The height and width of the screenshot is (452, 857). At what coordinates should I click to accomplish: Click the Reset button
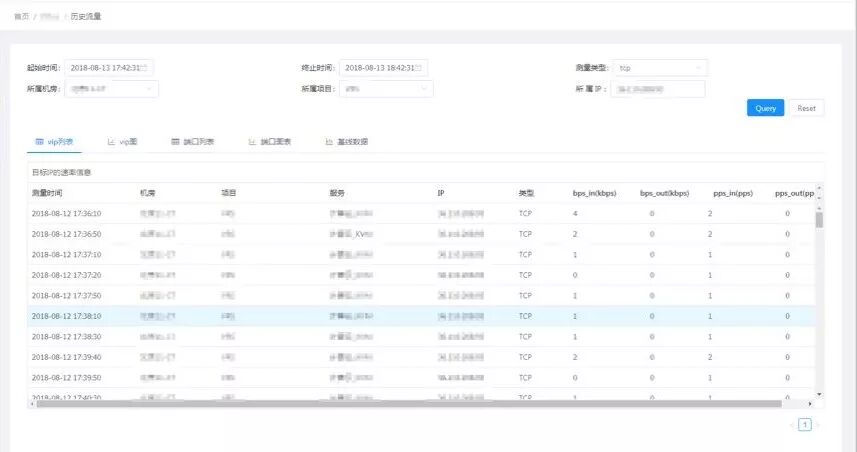806,108
